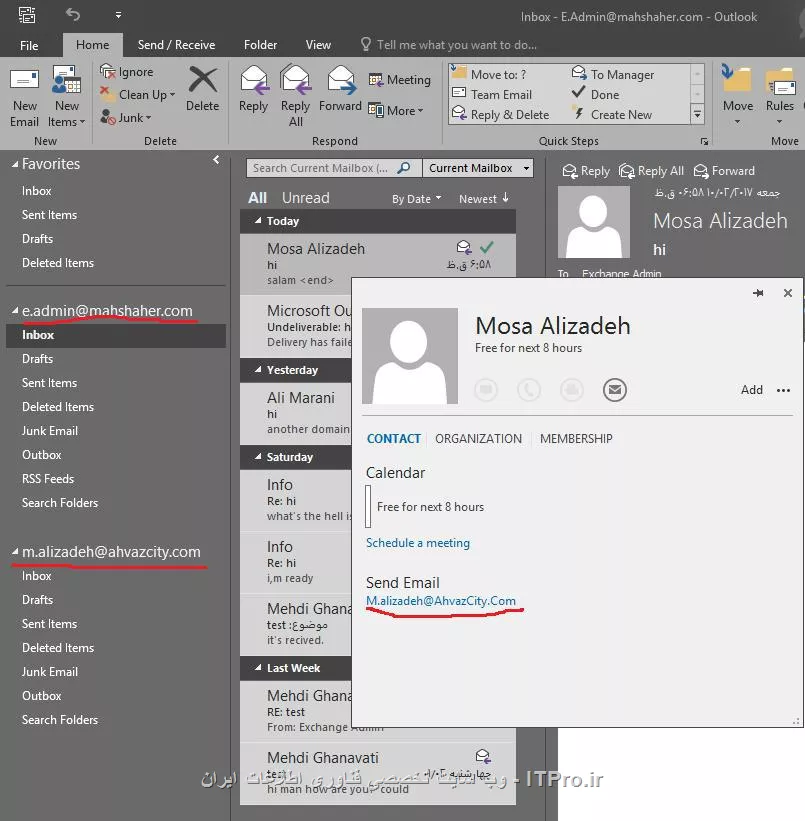Open the File menu
The width and height of the screenshot is (805, 821).
click(29, 46)
